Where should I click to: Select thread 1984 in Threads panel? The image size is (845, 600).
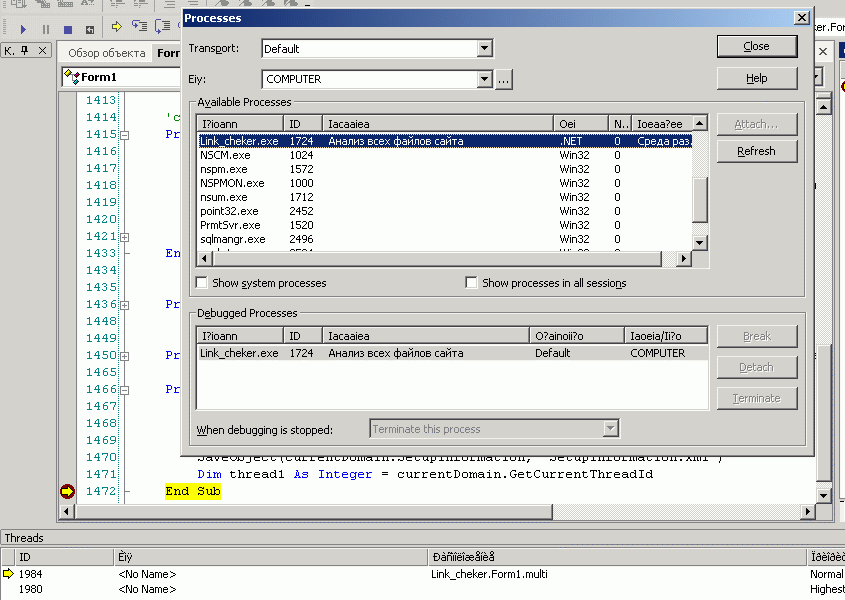pyautogui.click(x=422, y=574)
